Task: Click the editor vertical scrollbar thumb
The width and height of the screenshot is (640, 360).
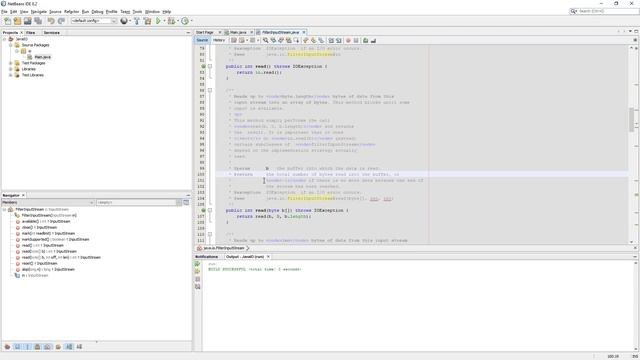Action: [x=631, y=120]
